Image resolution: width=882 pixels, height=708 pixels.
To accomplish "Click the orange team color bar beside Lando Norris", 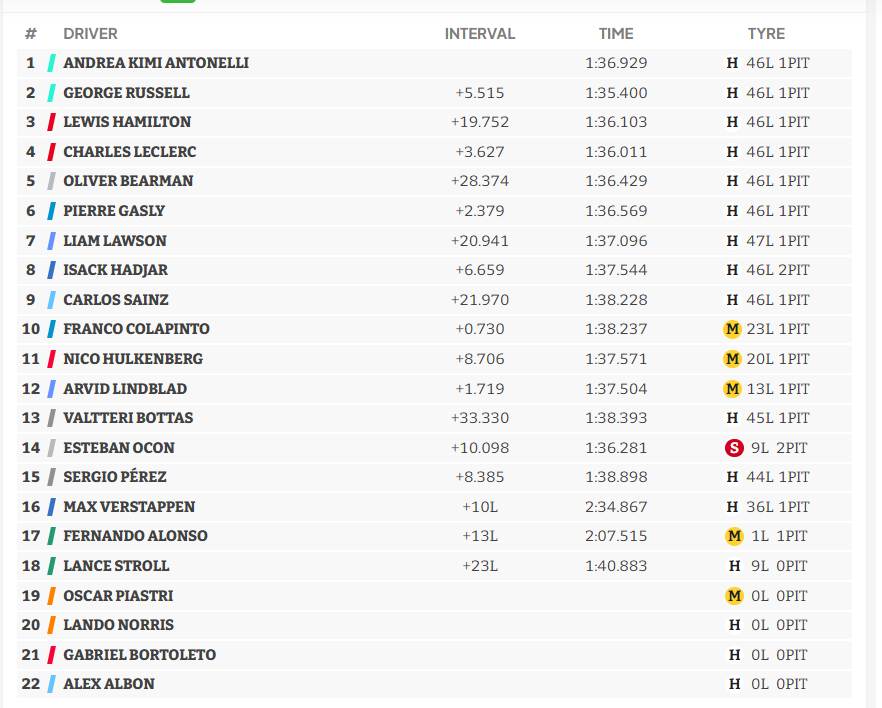I will pos(51,625).
